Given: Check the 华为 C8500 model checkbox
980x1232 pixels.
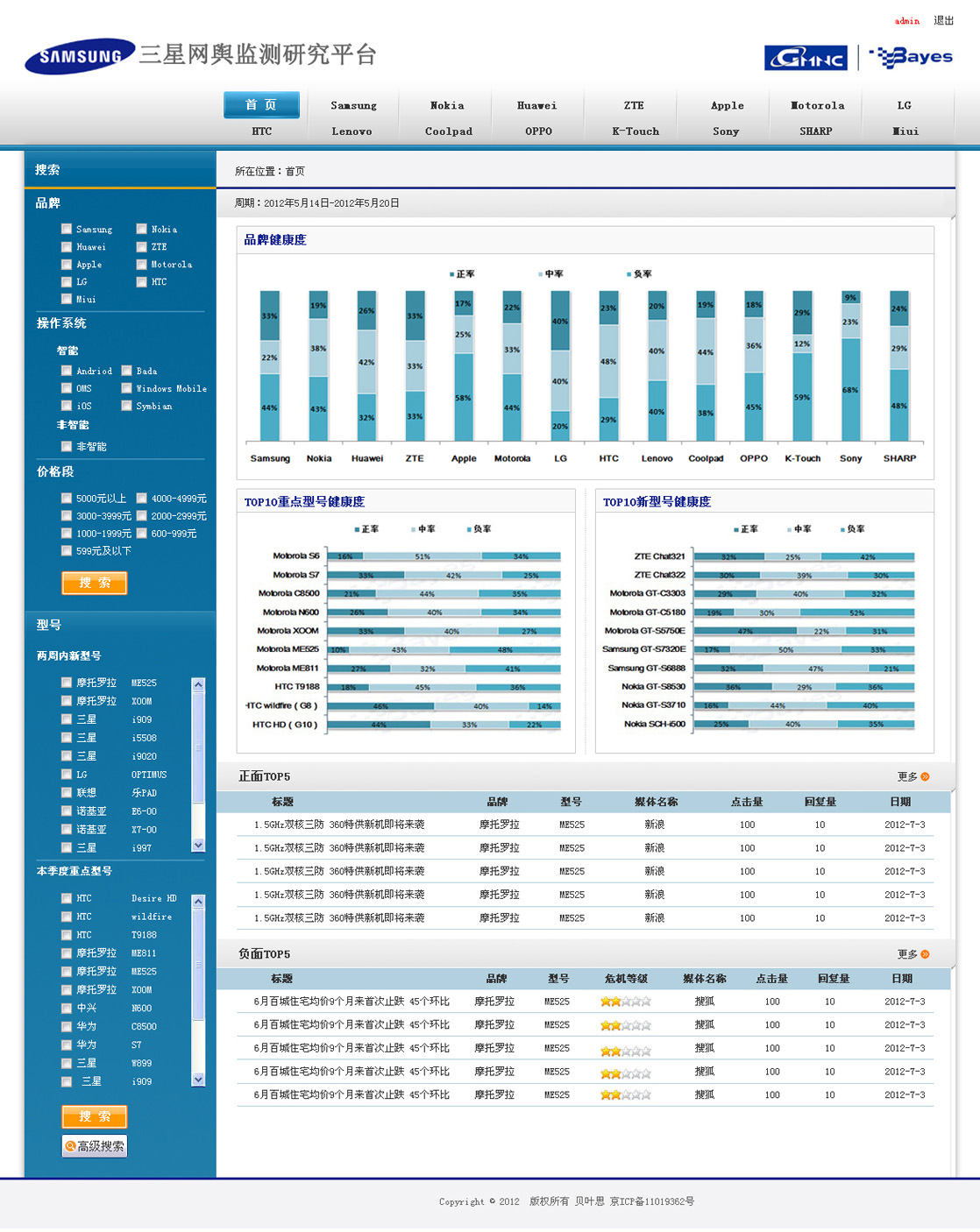Looking at the screenshot, I should (x=67, y=1026).
